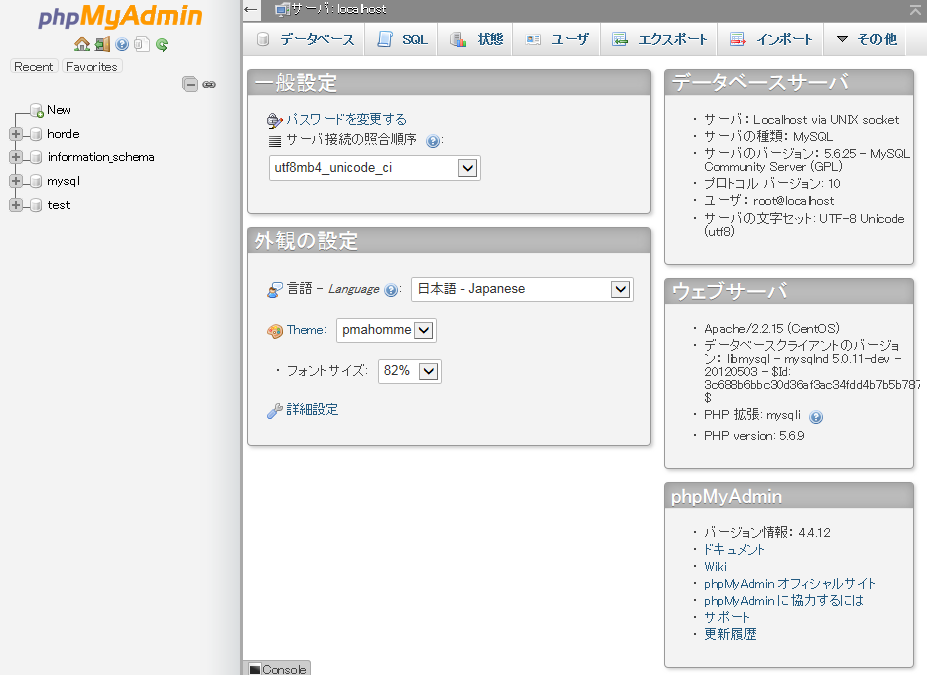Click the パスワードを変更する link
Viewport: 927px width, 675px height.
click(346, 119)
